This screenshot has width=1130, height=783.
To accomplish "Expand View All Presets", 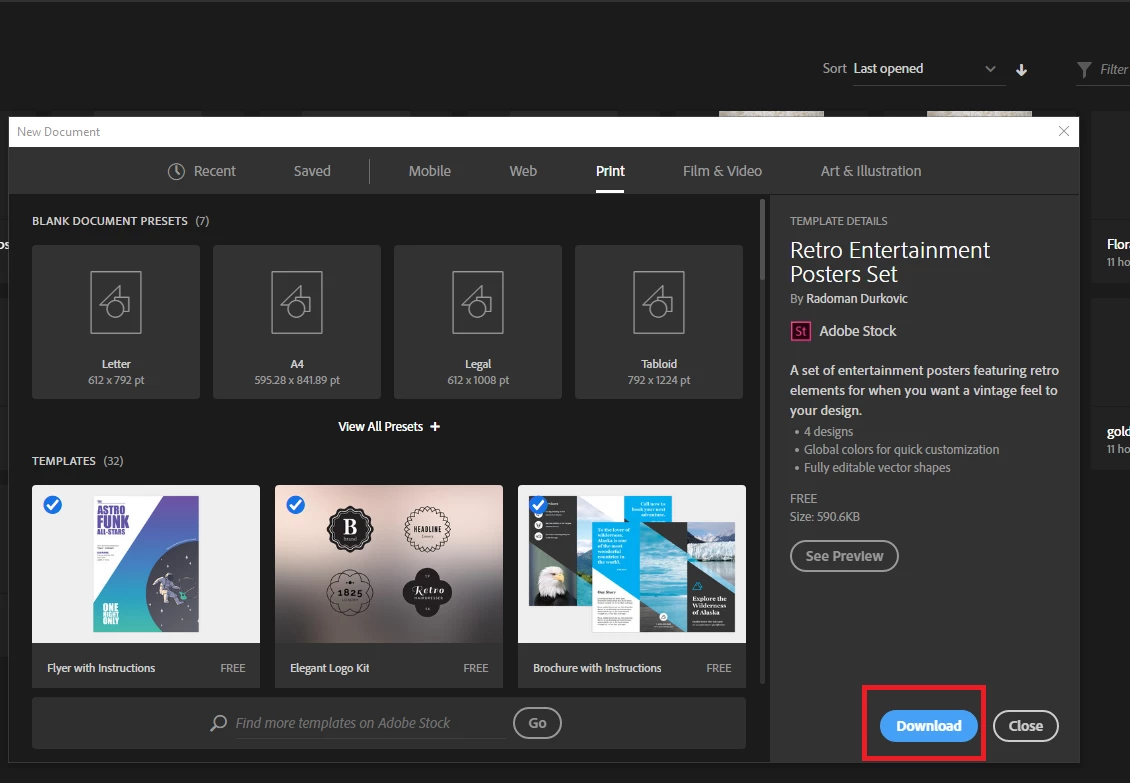I will (x=389, y=427).
